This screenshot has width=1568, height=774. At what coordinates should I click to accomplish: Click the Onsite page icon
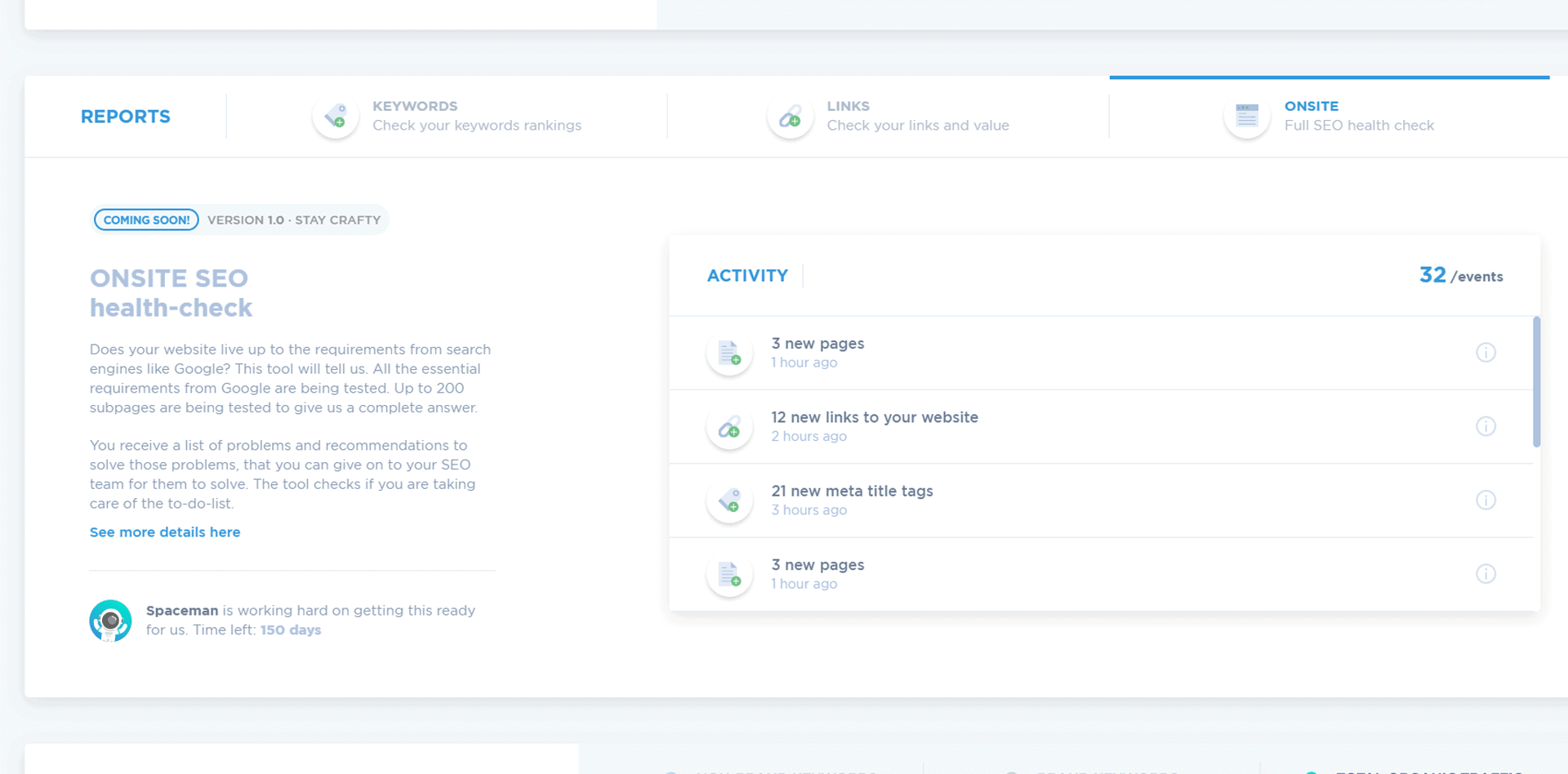point(1247,116)
